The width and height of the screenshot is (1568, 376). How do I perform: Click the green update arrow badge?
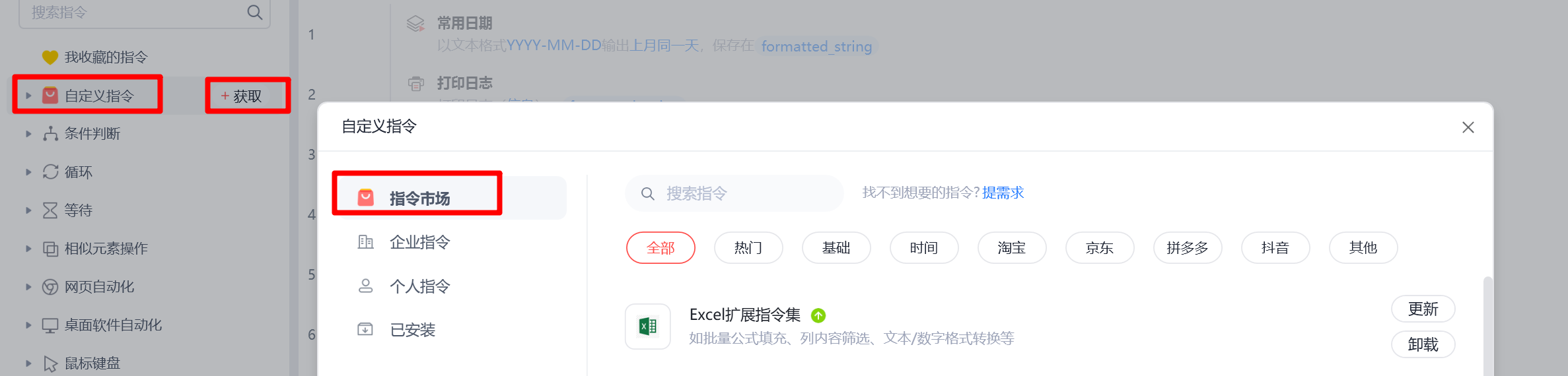pyautogui.click(x=818, y=315)
